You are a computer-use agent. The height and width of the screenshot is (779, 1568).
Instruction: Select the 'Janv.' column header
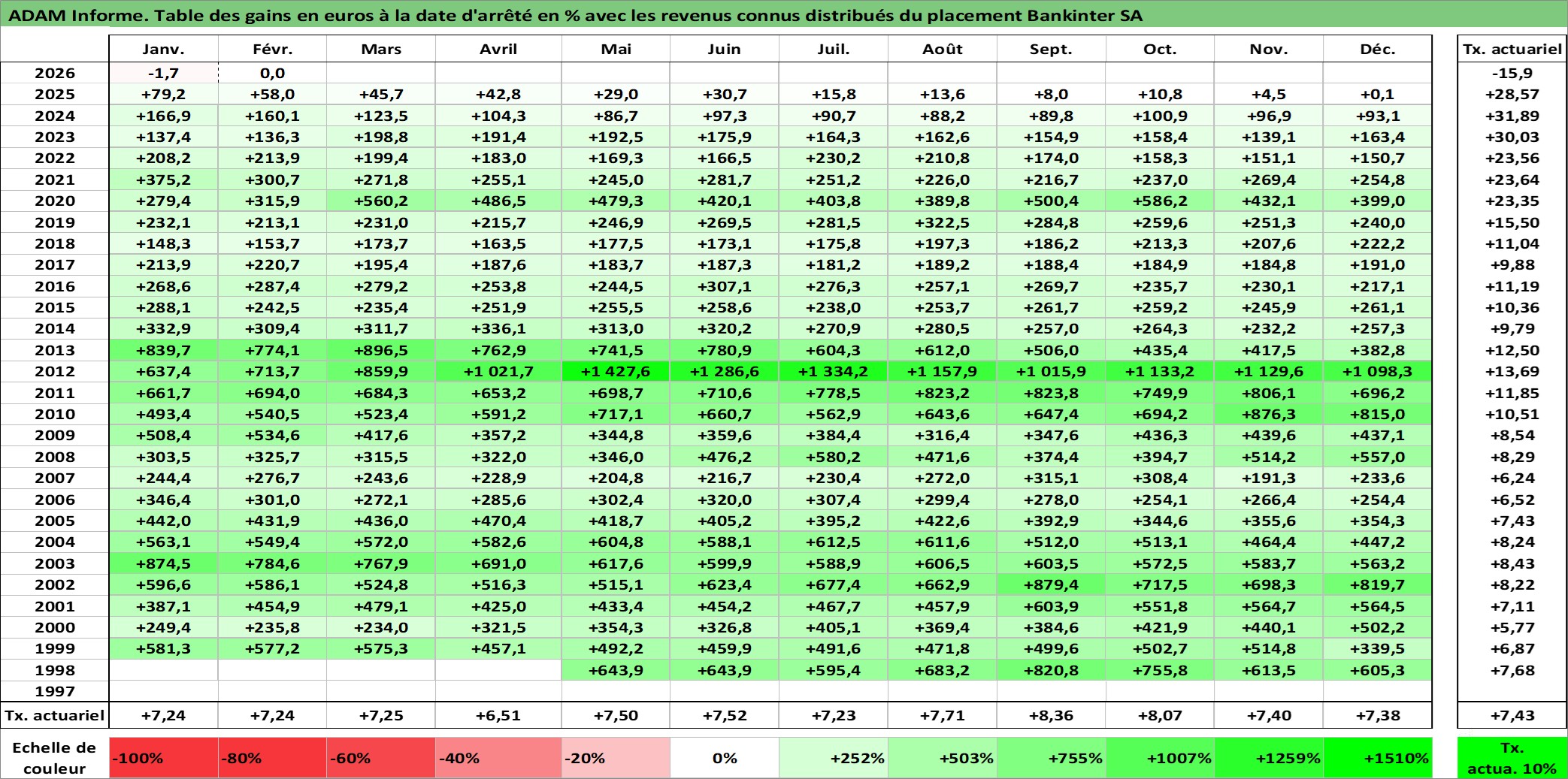pyautogui.click(x=164, y=49)
